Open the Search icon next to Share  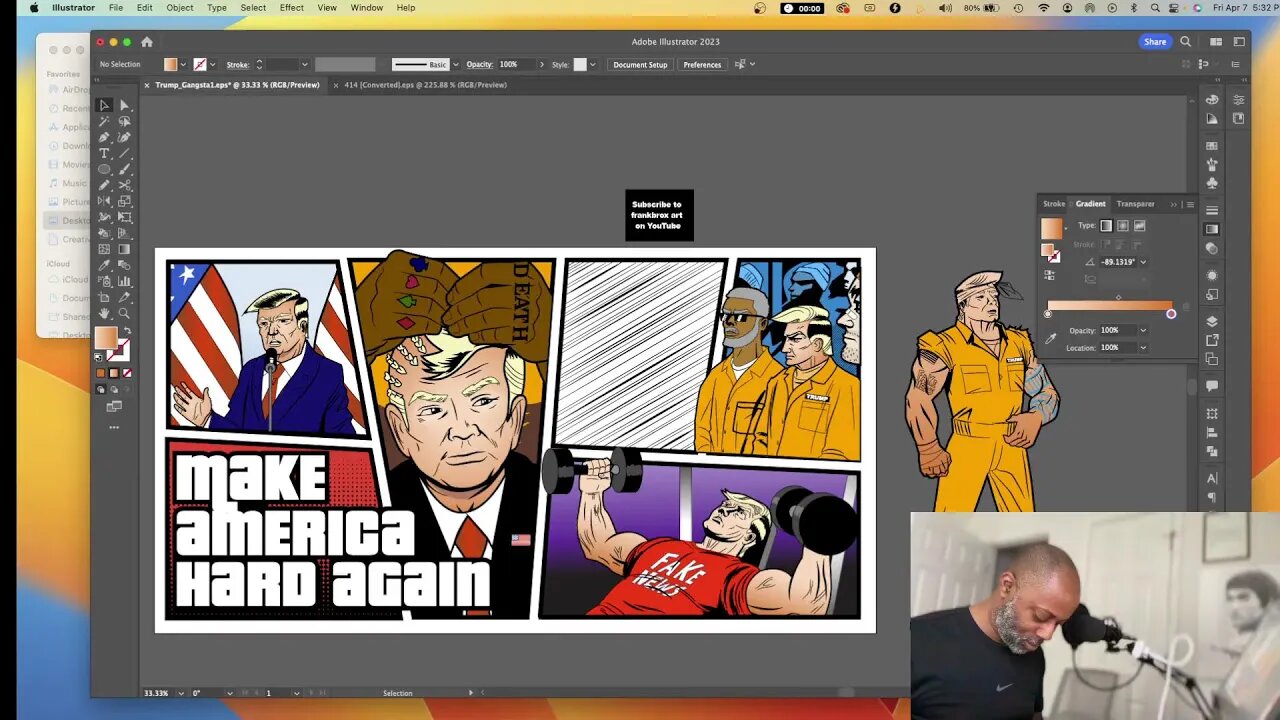point(1185,42)
